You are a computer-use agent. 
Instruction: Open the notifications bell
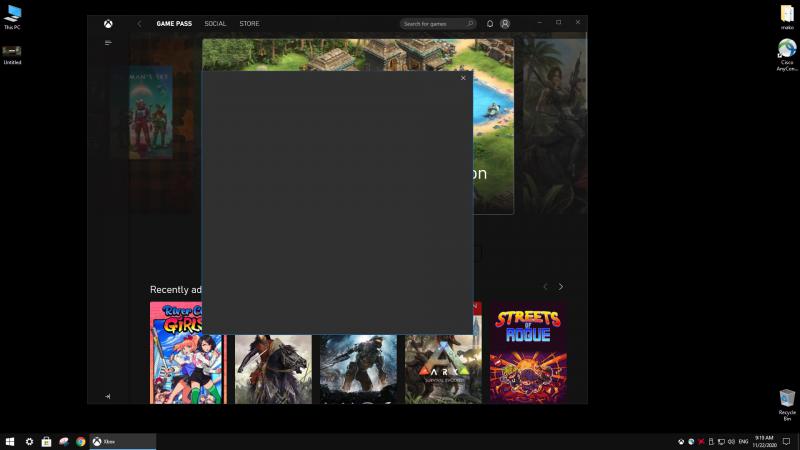pos(490,23)
